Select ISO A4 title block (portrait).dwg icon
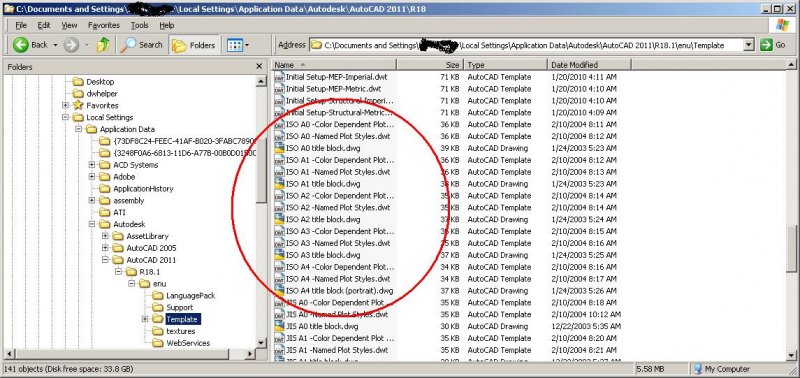 click(279, 291)
